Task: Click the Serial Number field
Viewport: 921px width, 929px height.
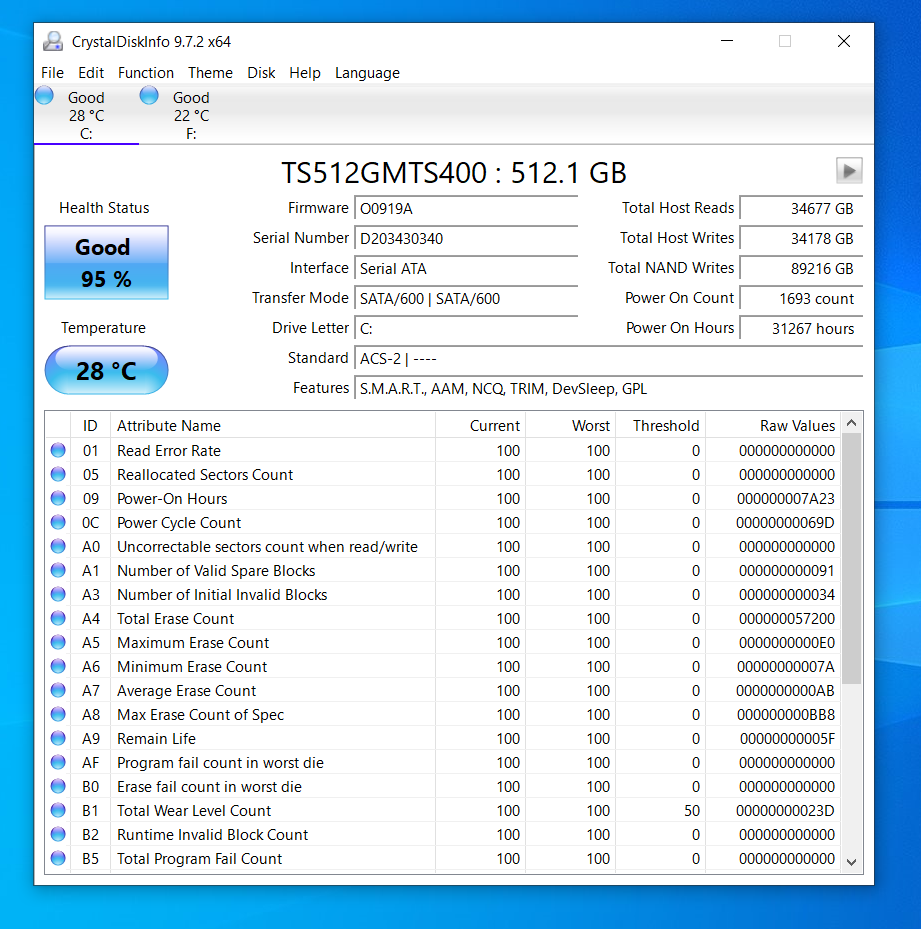Action: [466, 240]
